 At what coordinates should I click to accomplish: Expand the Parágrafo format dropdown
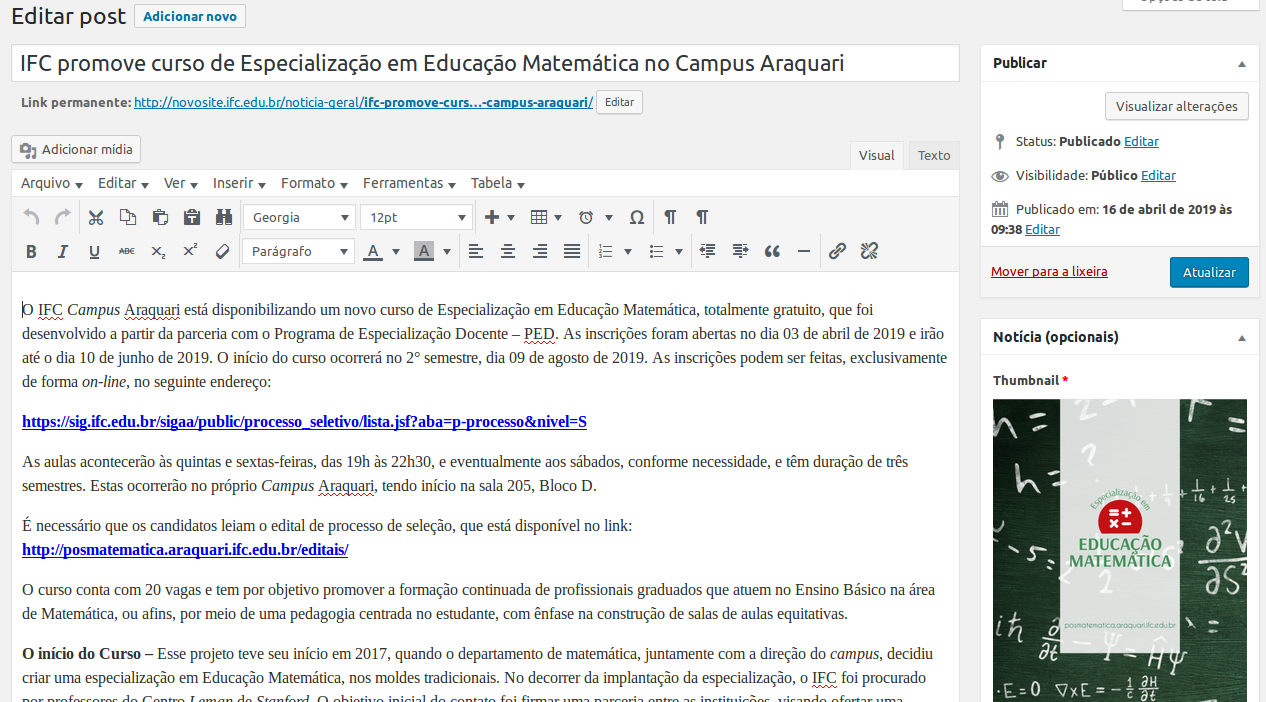click(x=298, y=251)
